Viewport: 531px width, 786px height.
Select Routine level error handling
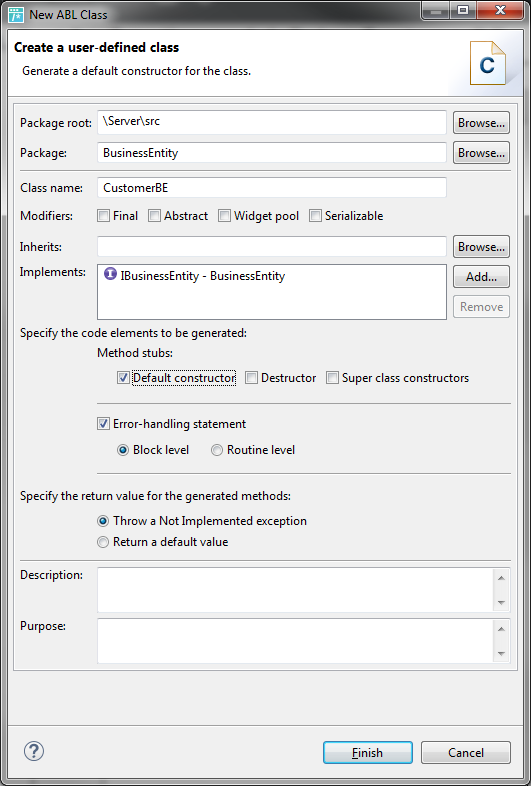tap(217, 450)
